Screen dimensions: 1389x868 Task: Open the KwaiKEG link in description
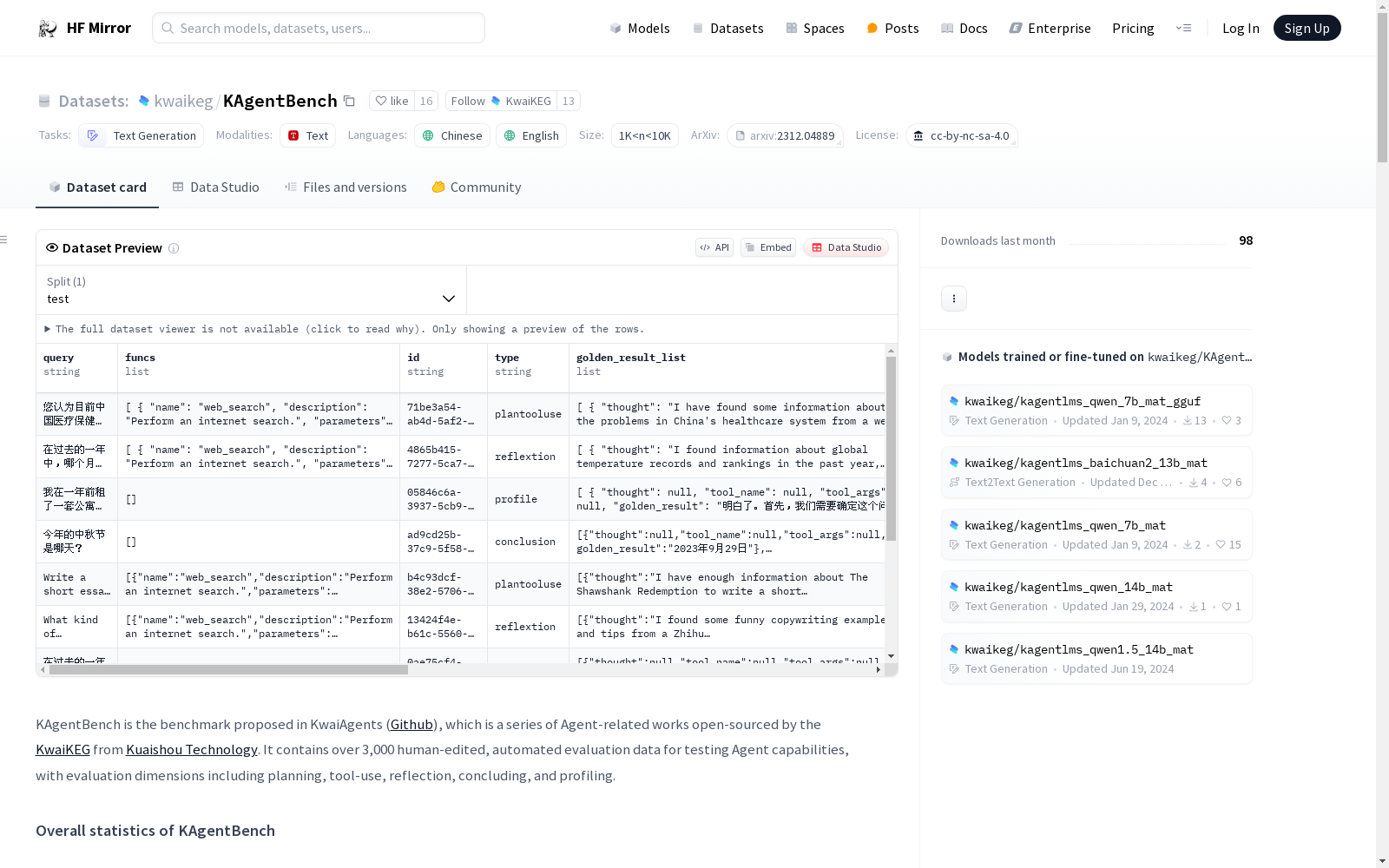[63, 750]
